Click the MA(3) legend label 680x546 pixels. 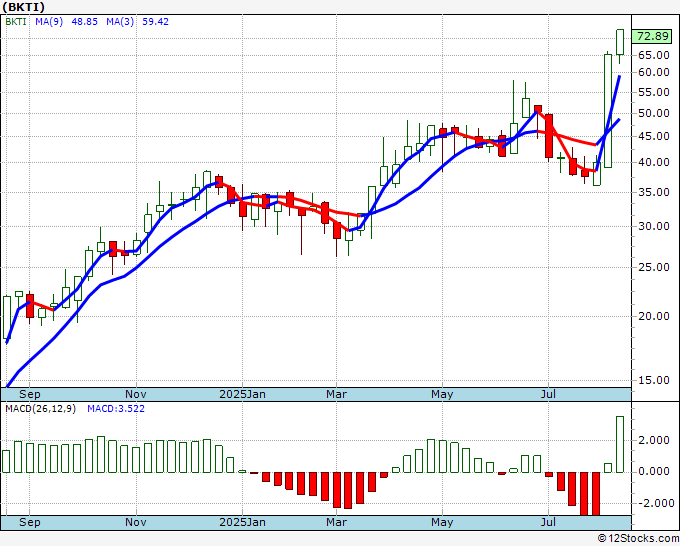[x=120, y=22]
